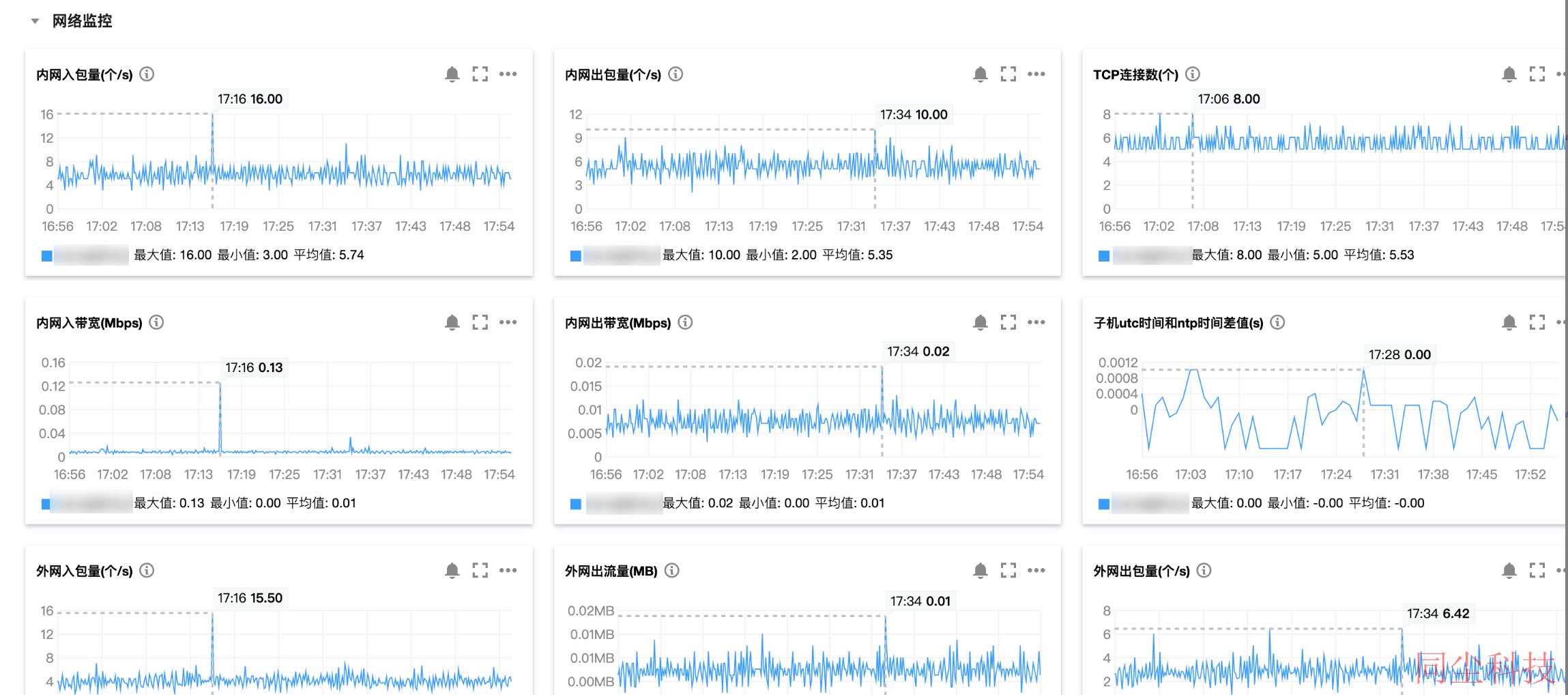Expand 外网出流量 chart to fullscreen
Screen dimensions: 1568x695
[1008, 570]
